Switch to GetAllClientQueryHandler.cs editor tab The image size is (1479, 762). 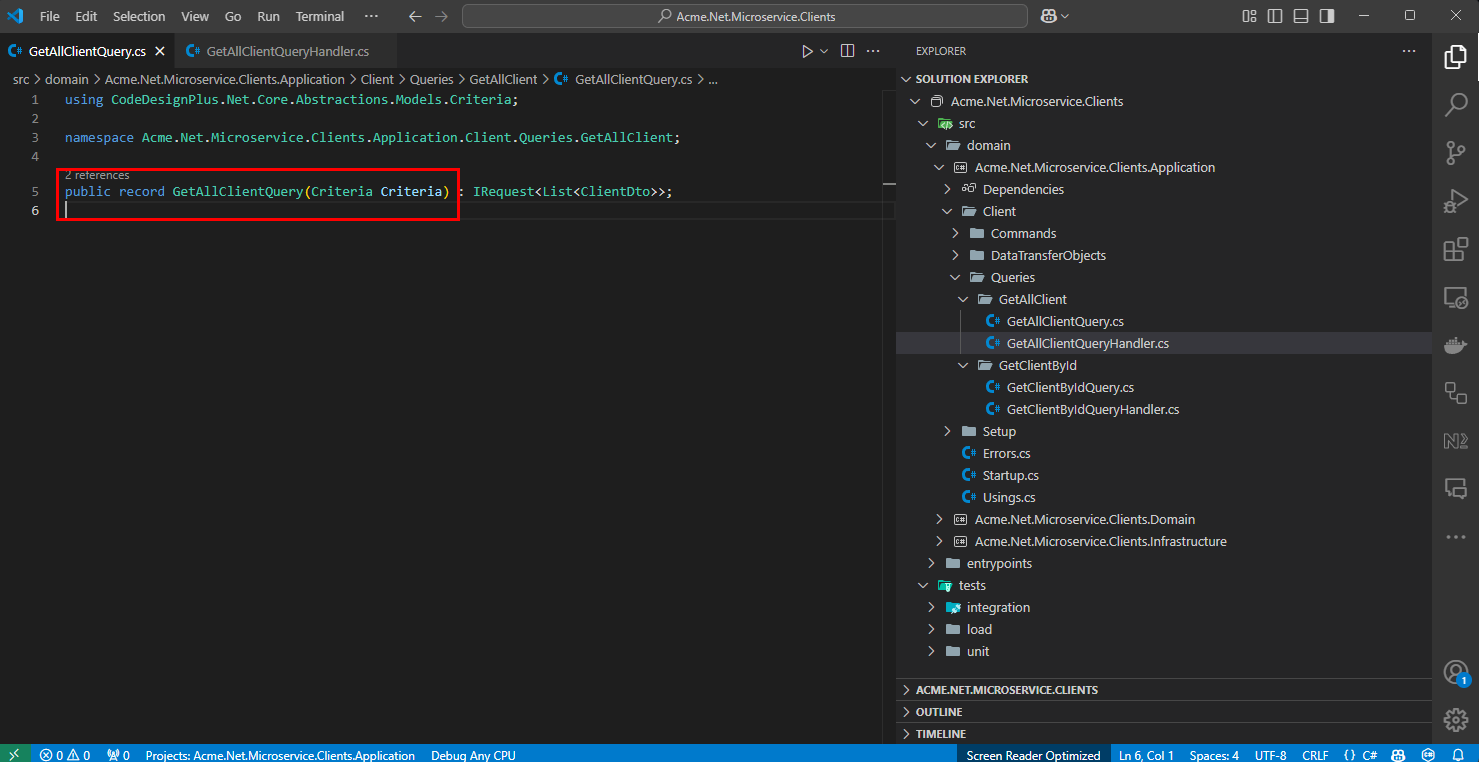287,51
